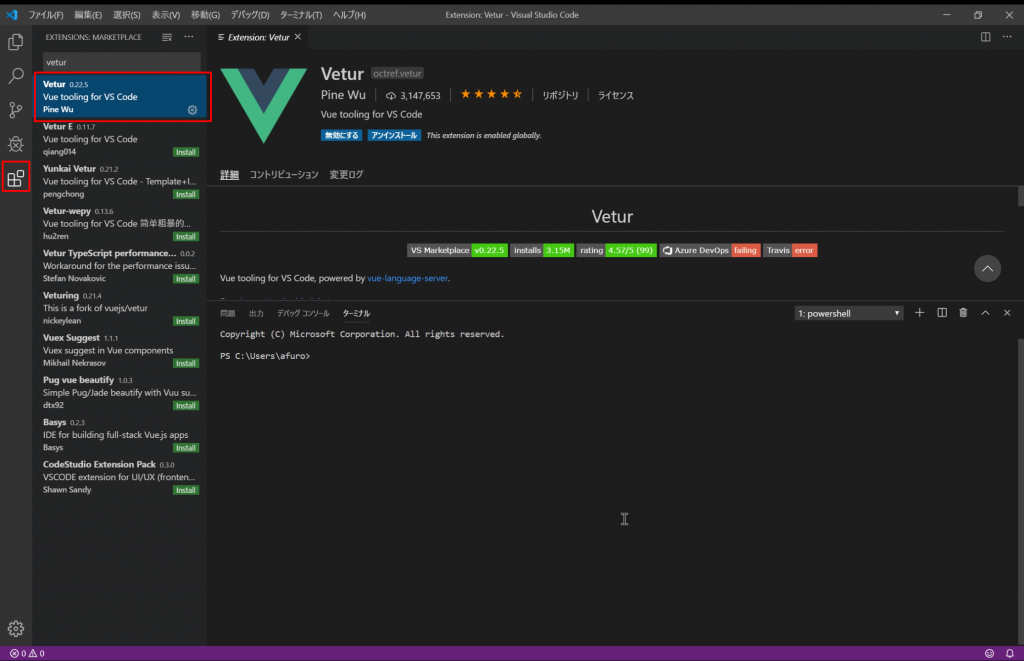The image size is (1024, 661).
Task: Select the Extension: Vetur editor tab
Action: point(259,37)
